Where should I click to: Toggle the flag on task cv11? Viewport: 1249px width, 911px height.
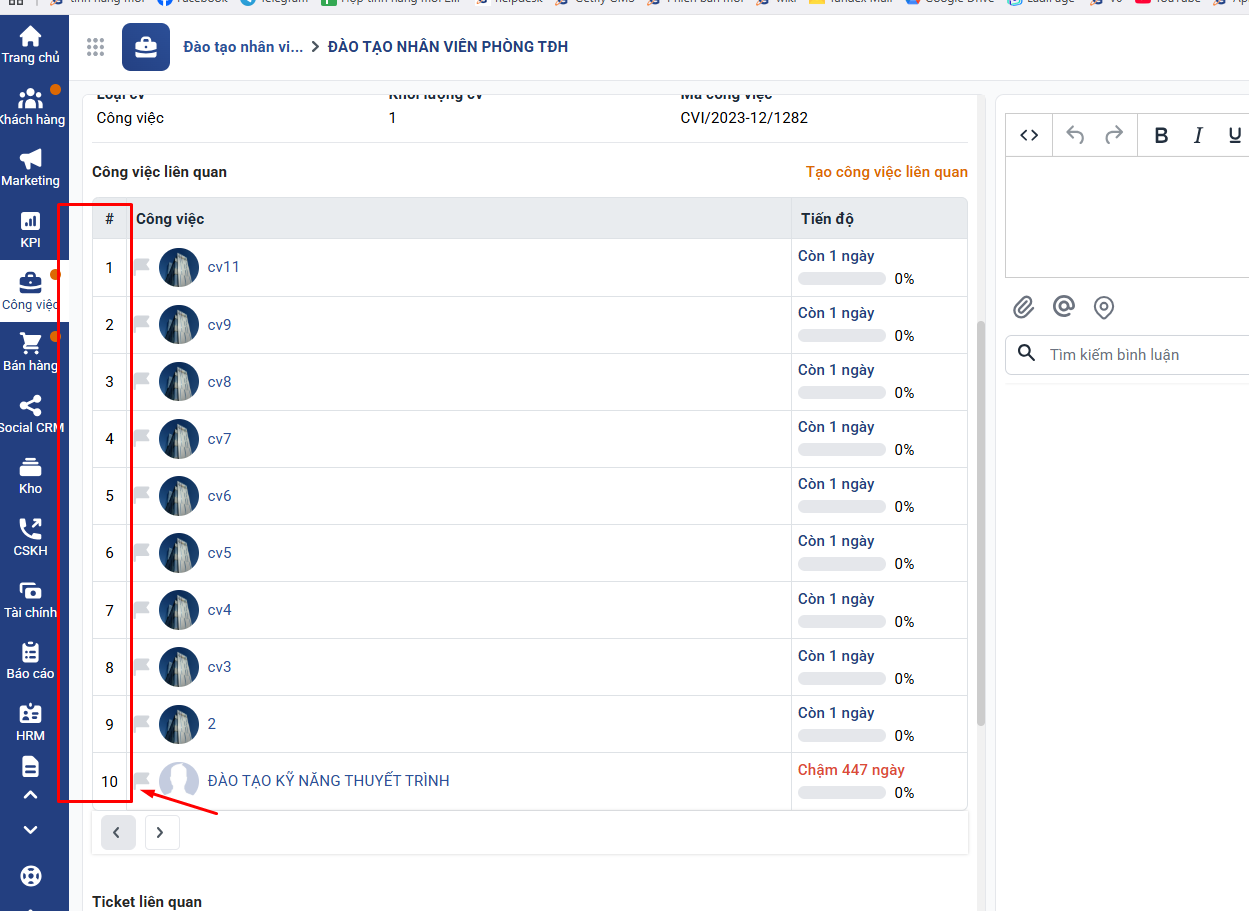(x=142, y=266)
